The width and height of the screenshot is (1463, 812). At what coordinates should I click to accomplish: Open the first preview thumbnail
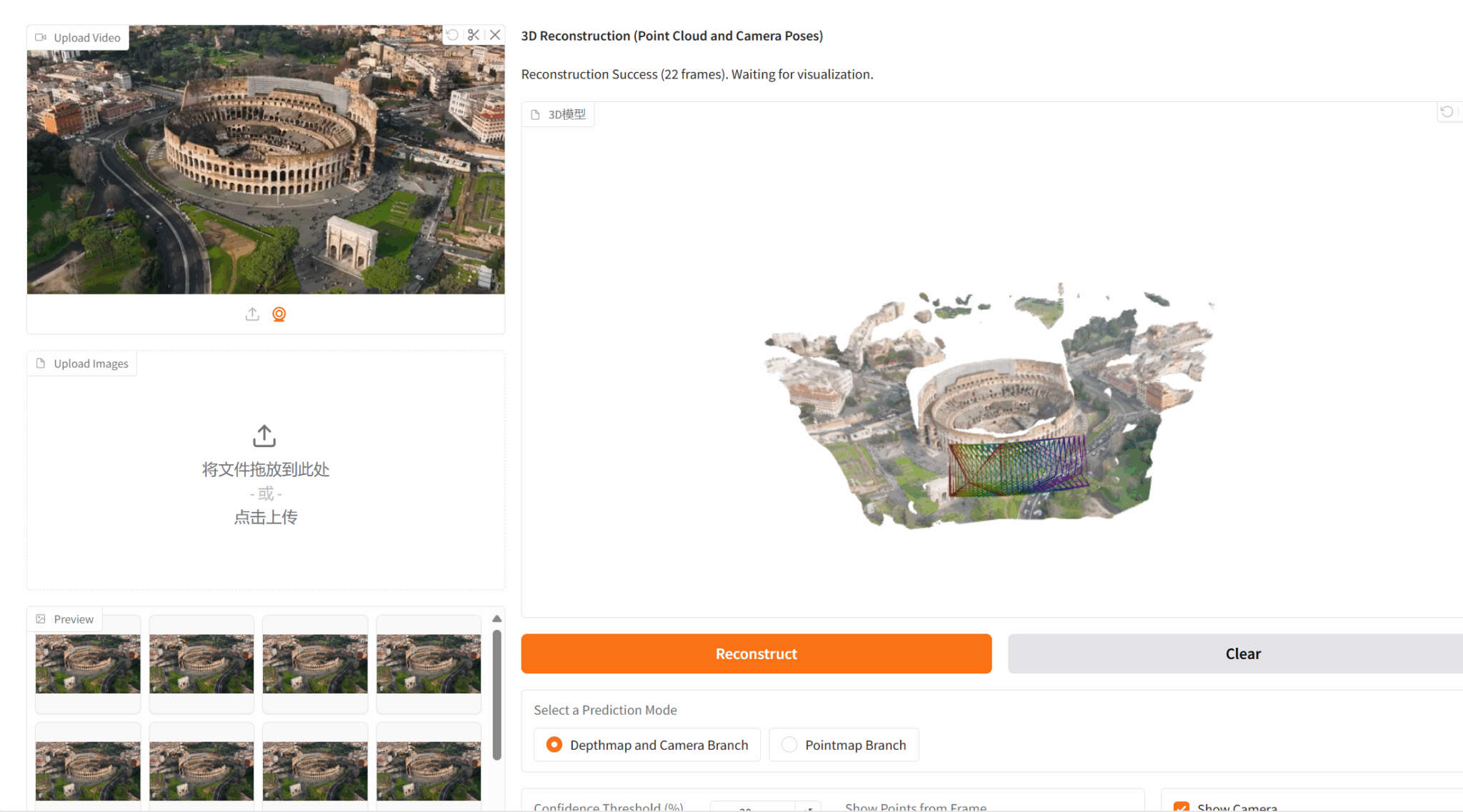click(x=88, y=663)
